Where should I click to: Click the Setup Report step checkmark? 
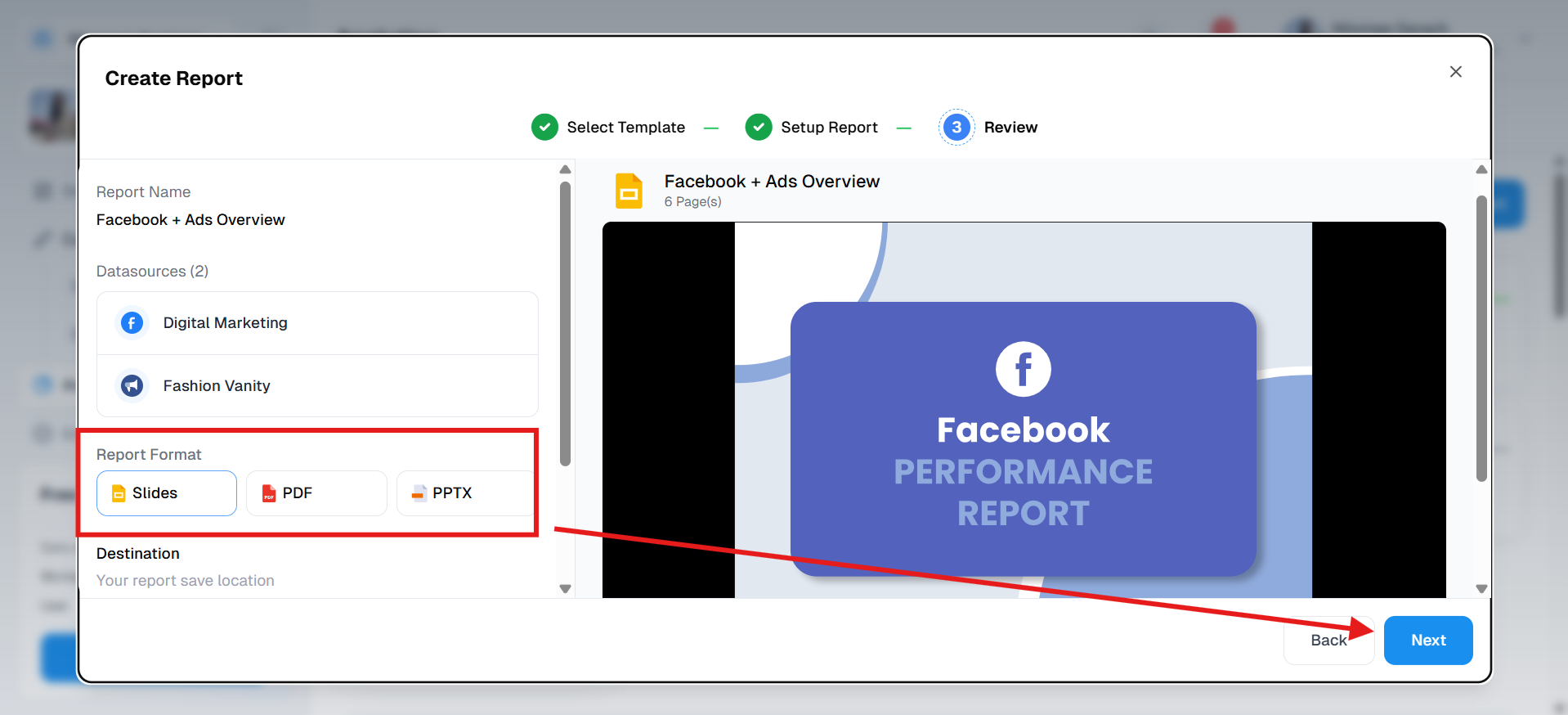click(759, 128)
